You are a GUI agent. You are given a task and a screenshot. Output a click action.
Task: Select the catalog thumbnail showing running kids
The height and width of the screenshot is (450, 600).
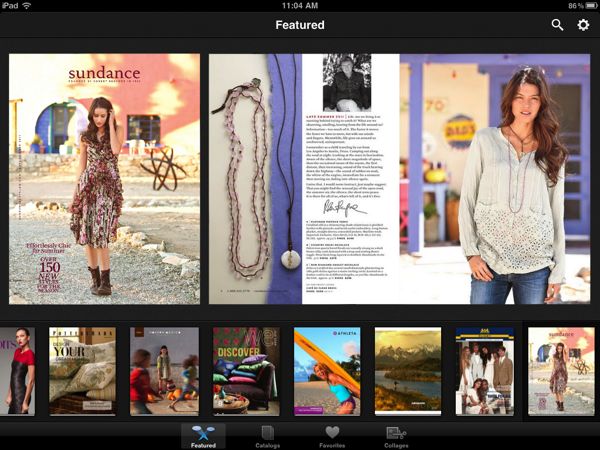click(164, 371)
